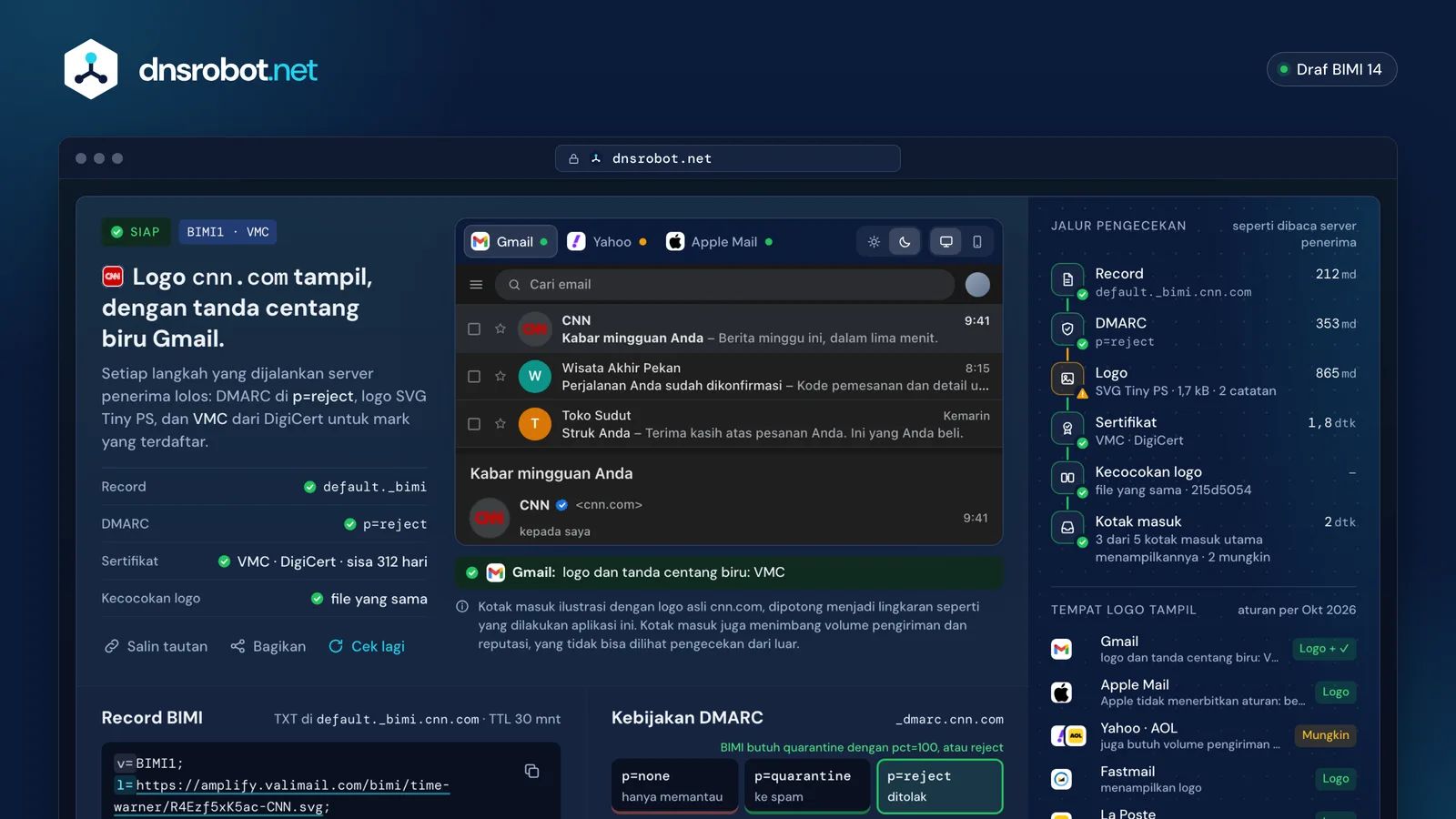Click "file yang sama · 215d5054" text
This screenshot has height=819, width=1456.
1173,490
